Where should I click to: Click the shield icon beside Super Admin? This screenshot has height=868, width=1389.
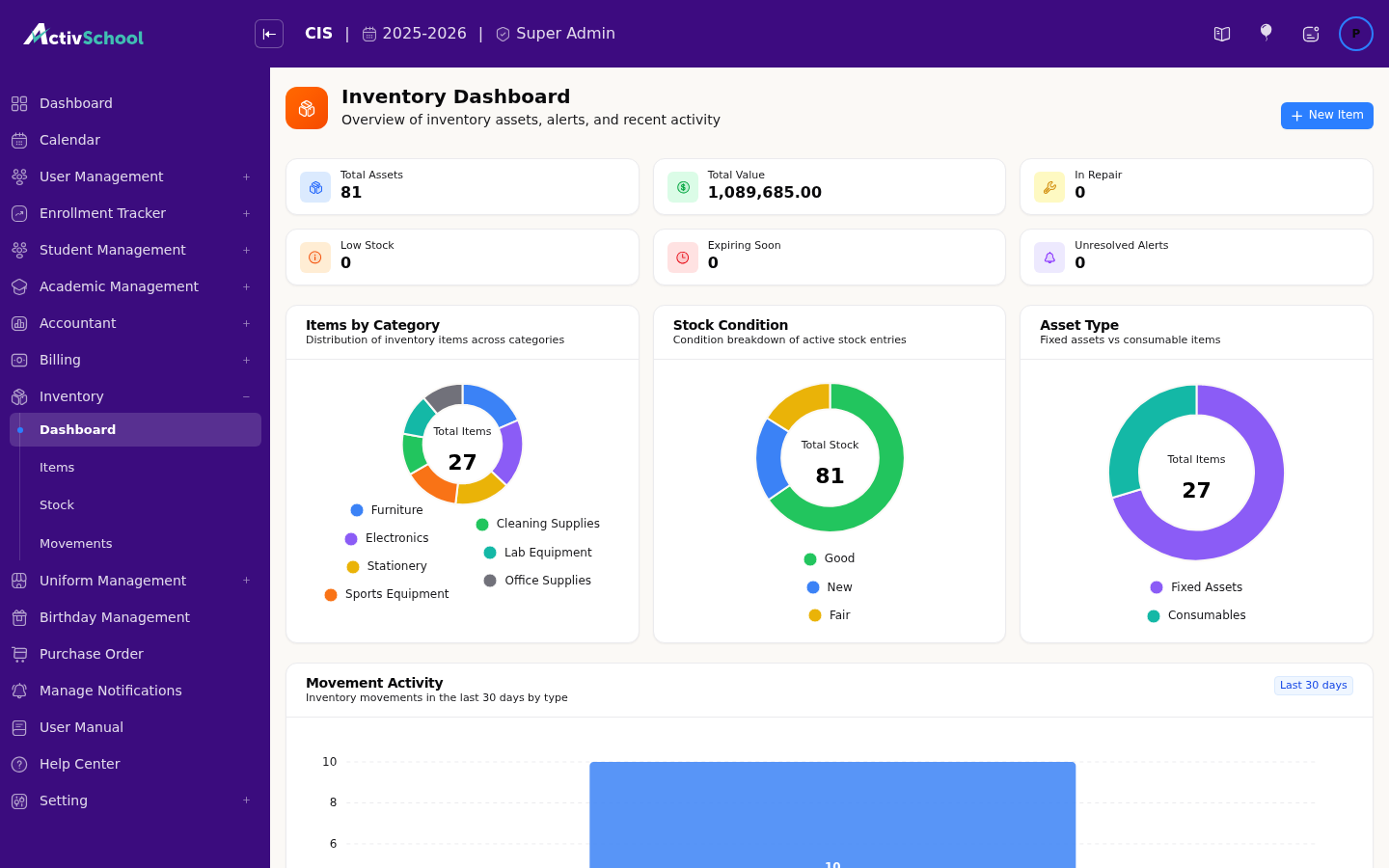(503, 34)
